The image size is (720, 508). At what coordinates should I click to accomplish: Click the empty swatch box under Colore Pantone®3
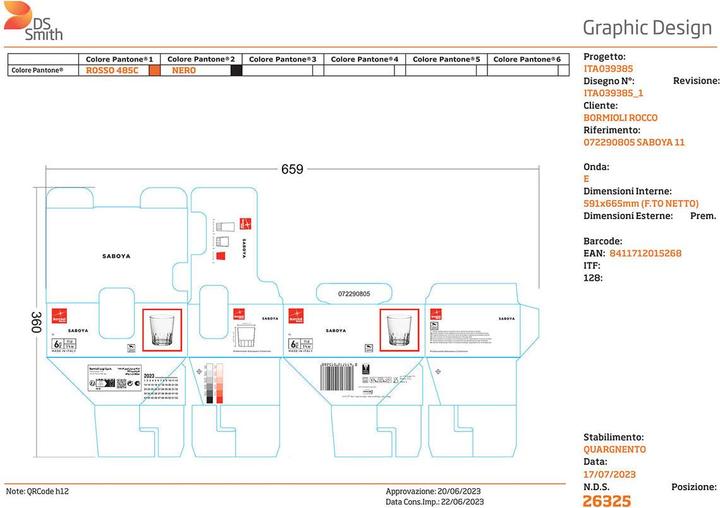pyautogui.click(x=318, y=70)
